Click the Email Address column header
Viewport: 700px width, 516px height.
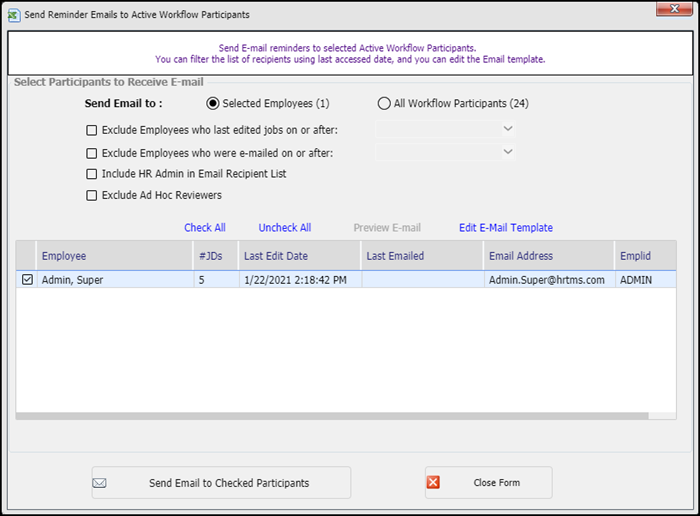pos(520,256)
